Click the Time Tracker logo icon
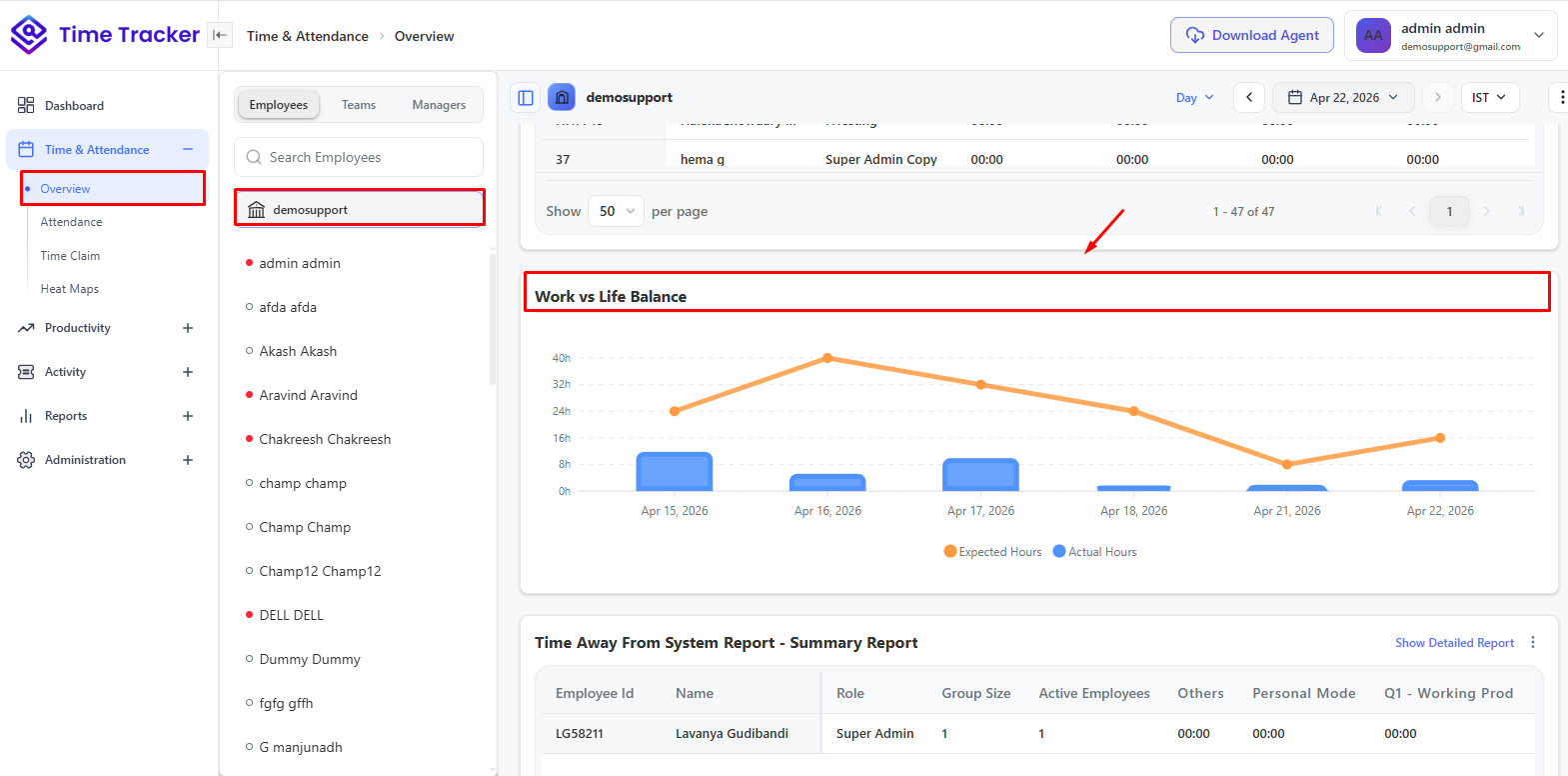Viewport: 1568px width, 776px height. [x=29, y=35]
